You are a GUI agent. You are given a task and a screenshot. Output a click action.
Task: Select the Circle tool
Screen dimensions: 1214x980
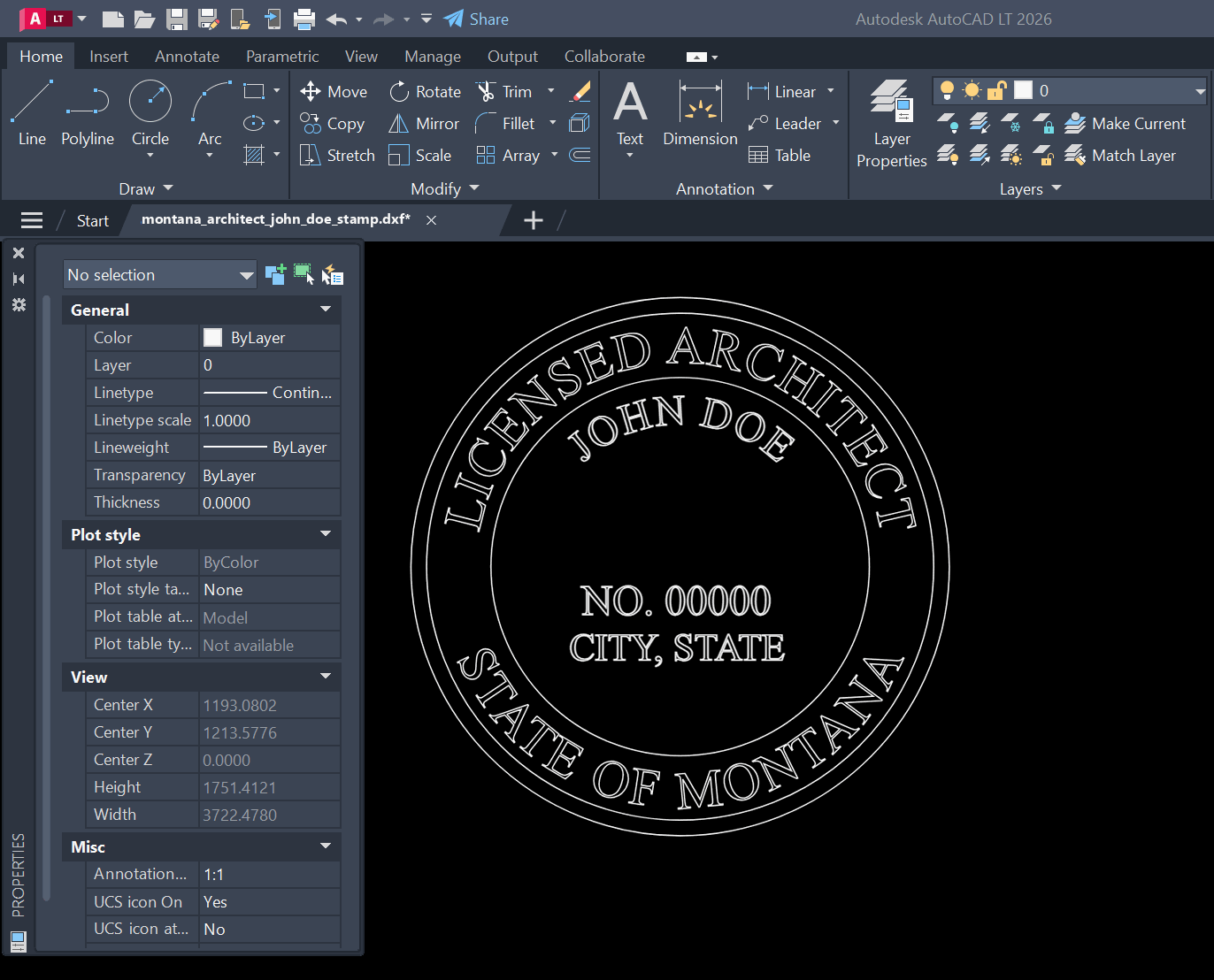click(x=150, y=112)
